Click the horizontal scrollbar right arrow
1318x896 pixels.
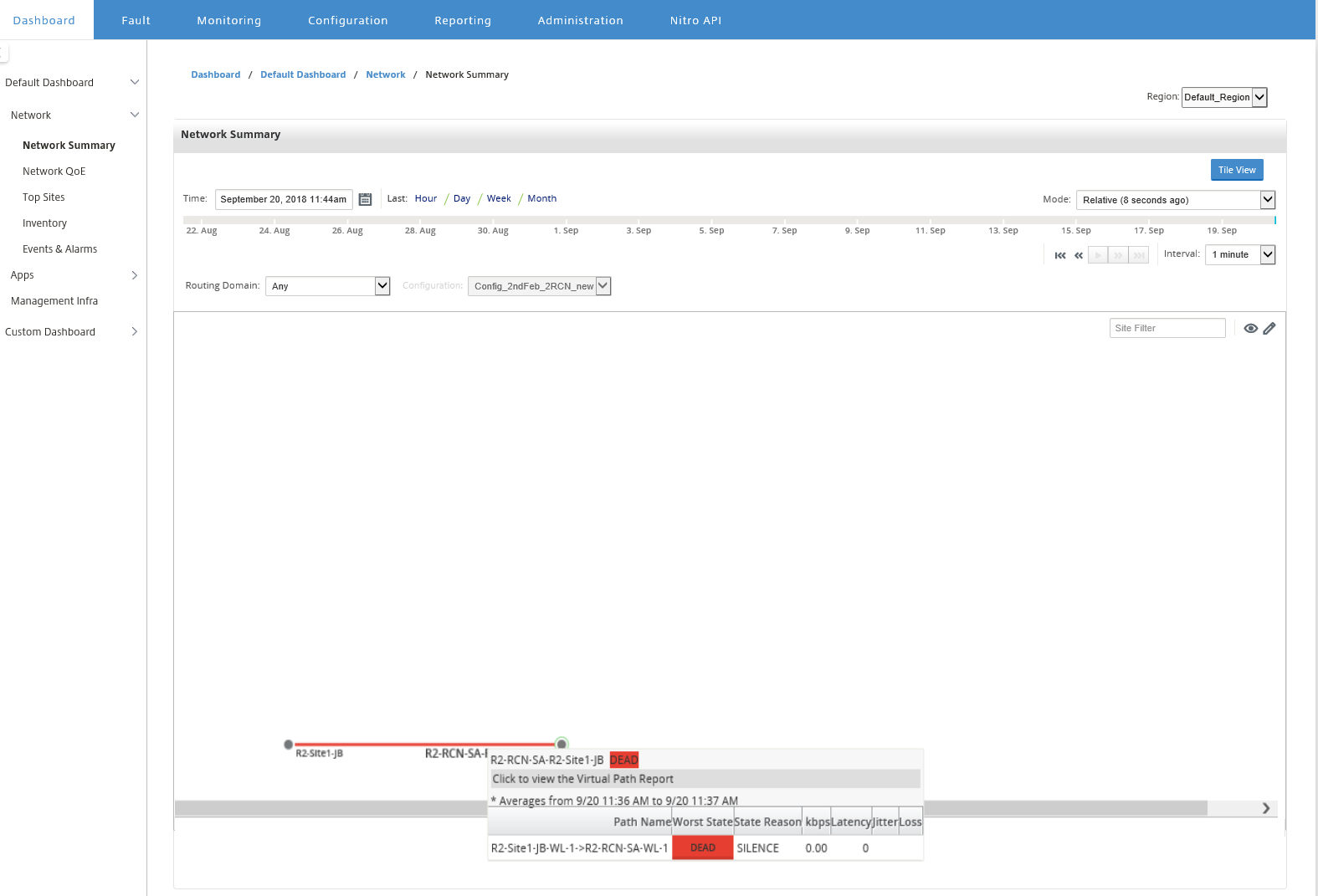click(1266, 808)
